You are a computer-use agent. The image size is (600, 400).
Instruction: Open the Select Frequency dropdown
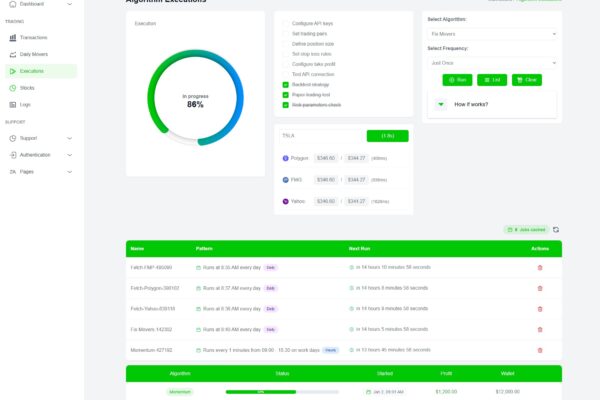pos(491,62)
